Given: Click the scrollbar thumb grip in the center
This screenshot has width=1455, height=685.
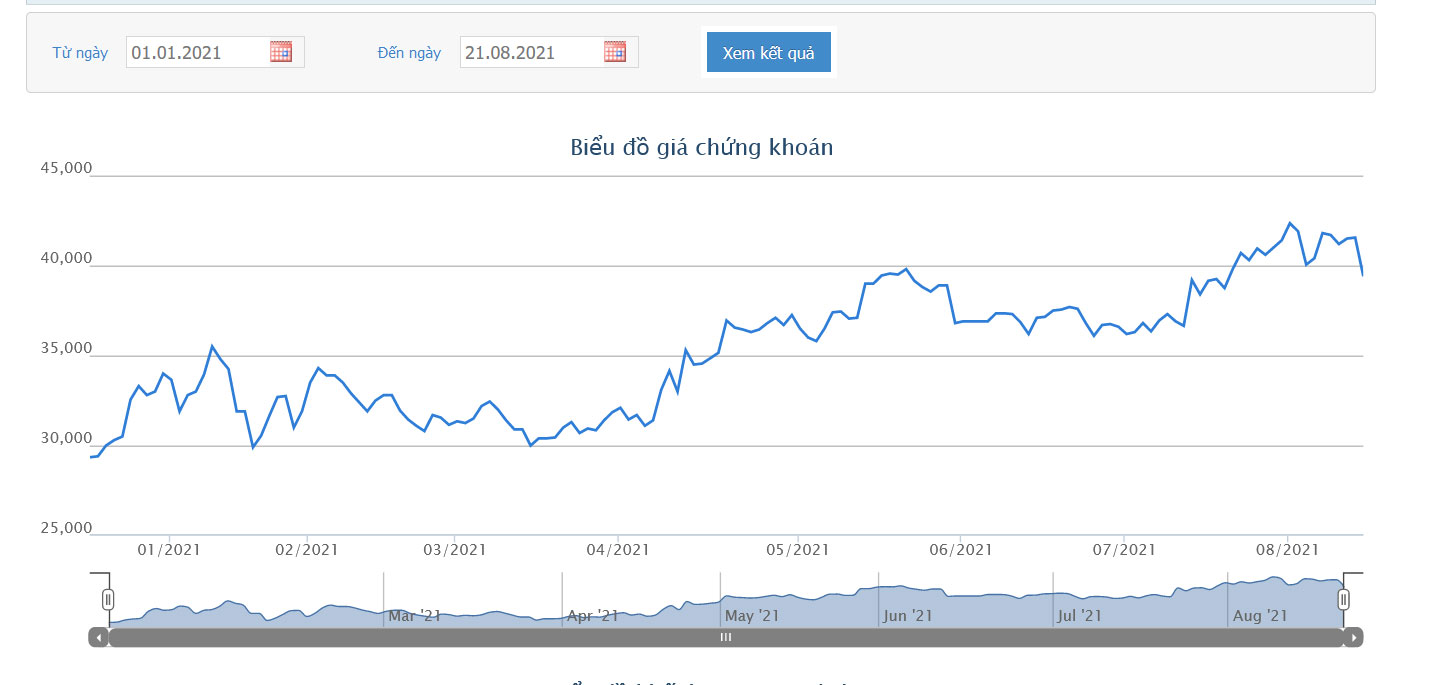Looking at the screenshot, I should coord(726,637).
